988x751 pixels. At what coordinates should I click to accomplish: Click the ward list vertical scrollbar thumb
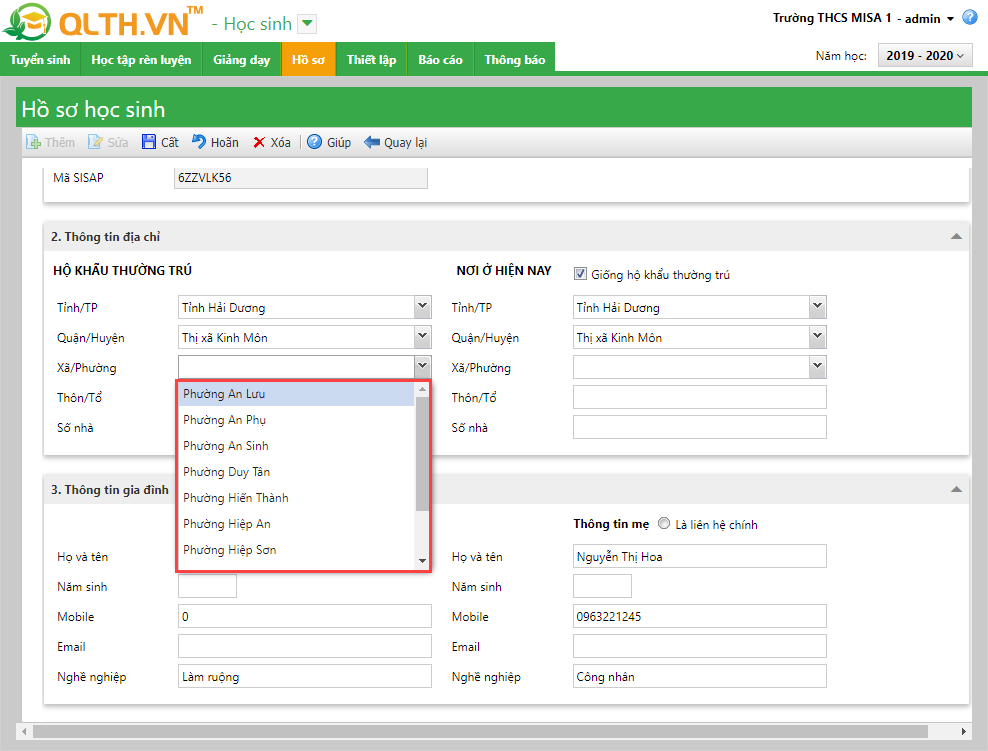coord(422,454)
